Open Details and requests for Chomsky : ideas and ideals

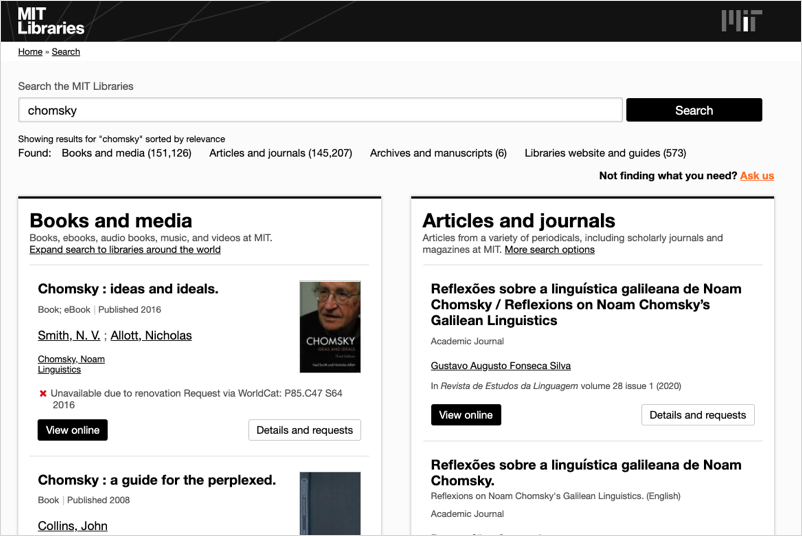[x=304, y=430]
